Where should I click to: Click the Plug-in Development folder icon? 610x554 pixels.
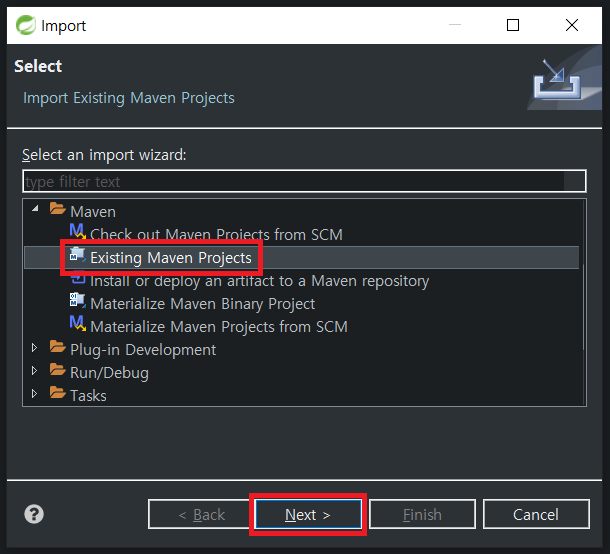pos(58,346)
